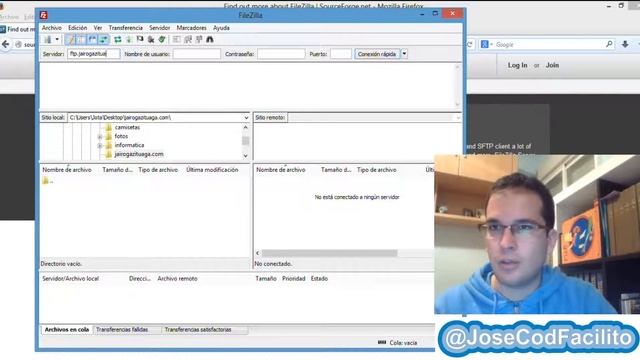Cancel the current operation toolbar icon
This screenshot has height=360, width=640.
click(x=140, y=40)
